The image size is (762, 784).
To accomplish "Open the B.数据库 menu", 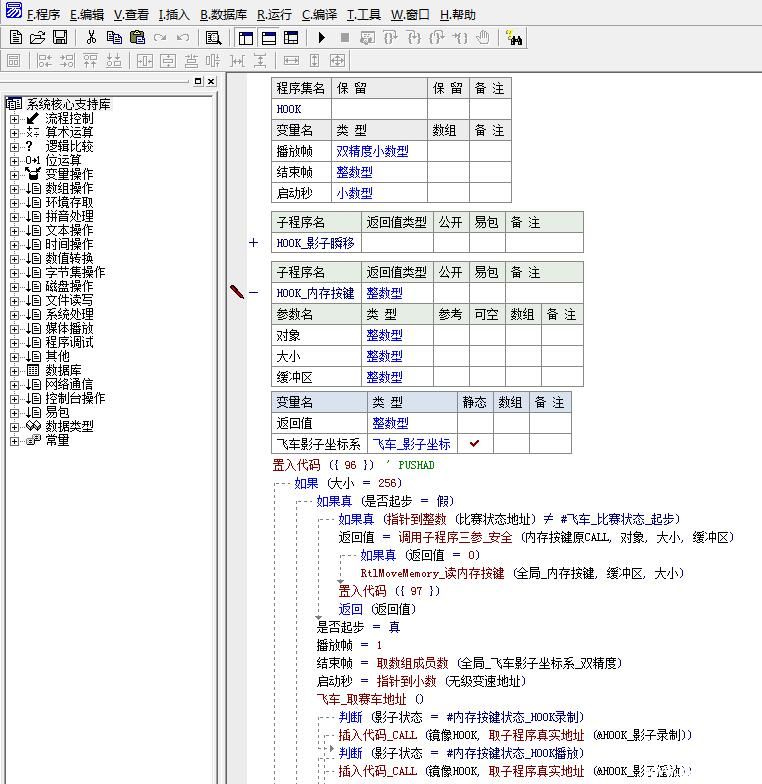I will tap(223, 15).
